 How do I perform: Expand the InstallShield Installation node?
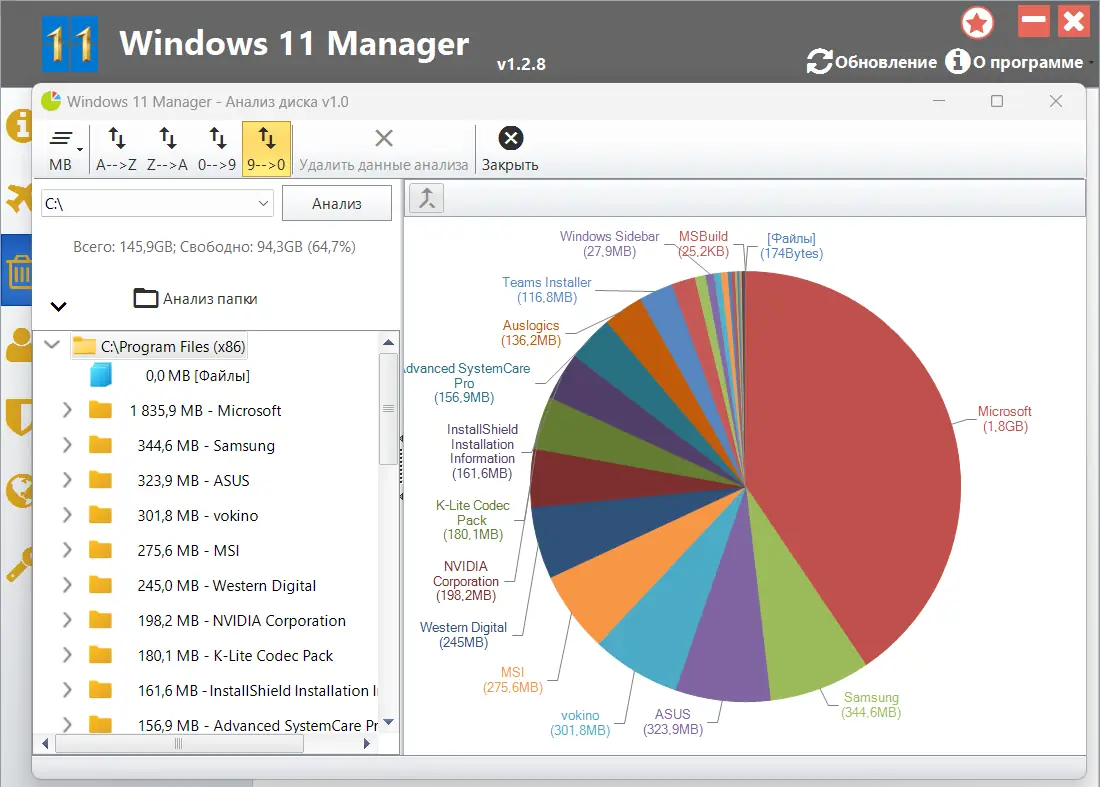(67, 691)
